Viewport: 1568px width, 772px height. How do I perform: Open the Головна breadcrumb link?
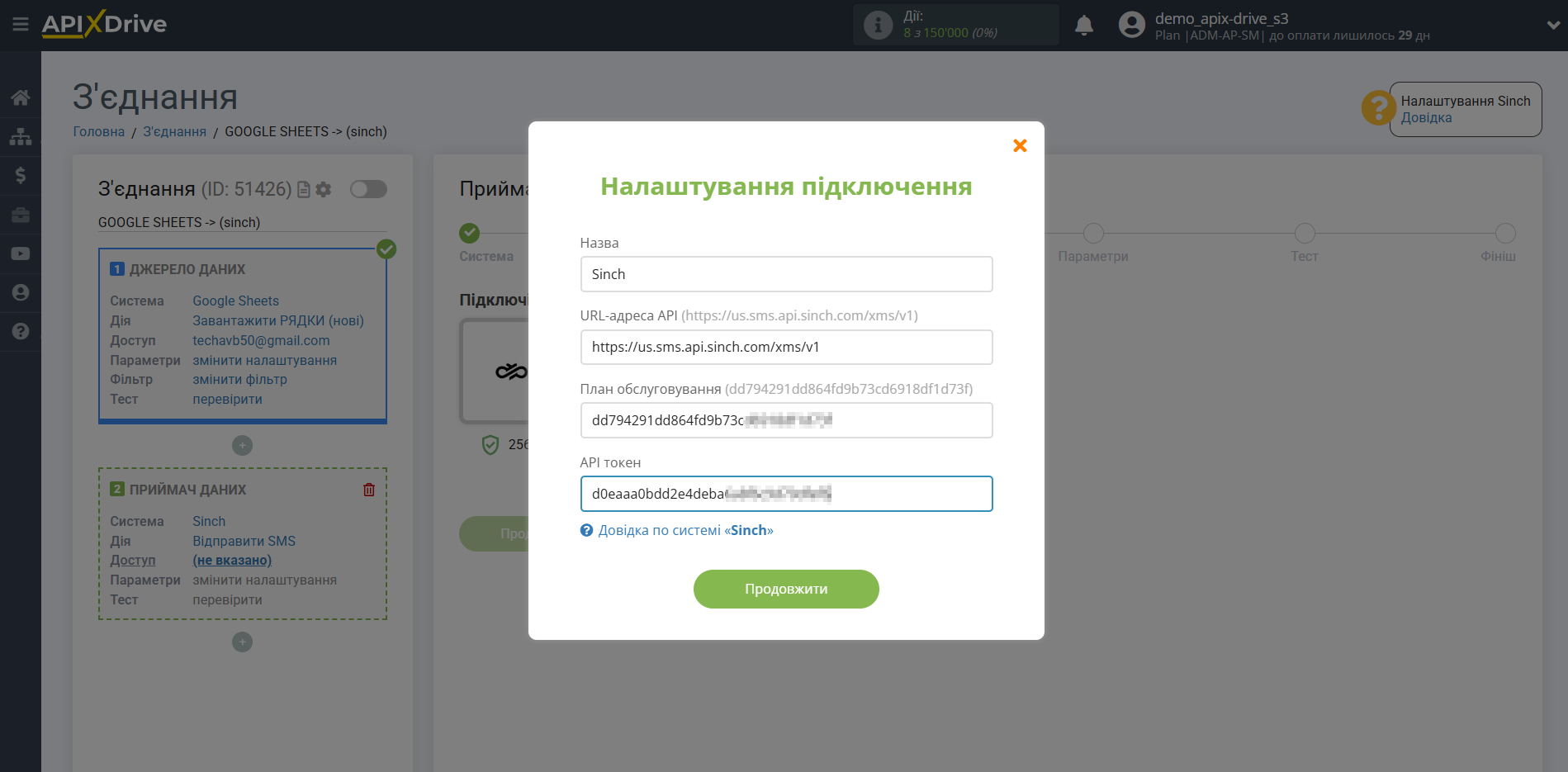pyautogui.click(x=99, y=131)
